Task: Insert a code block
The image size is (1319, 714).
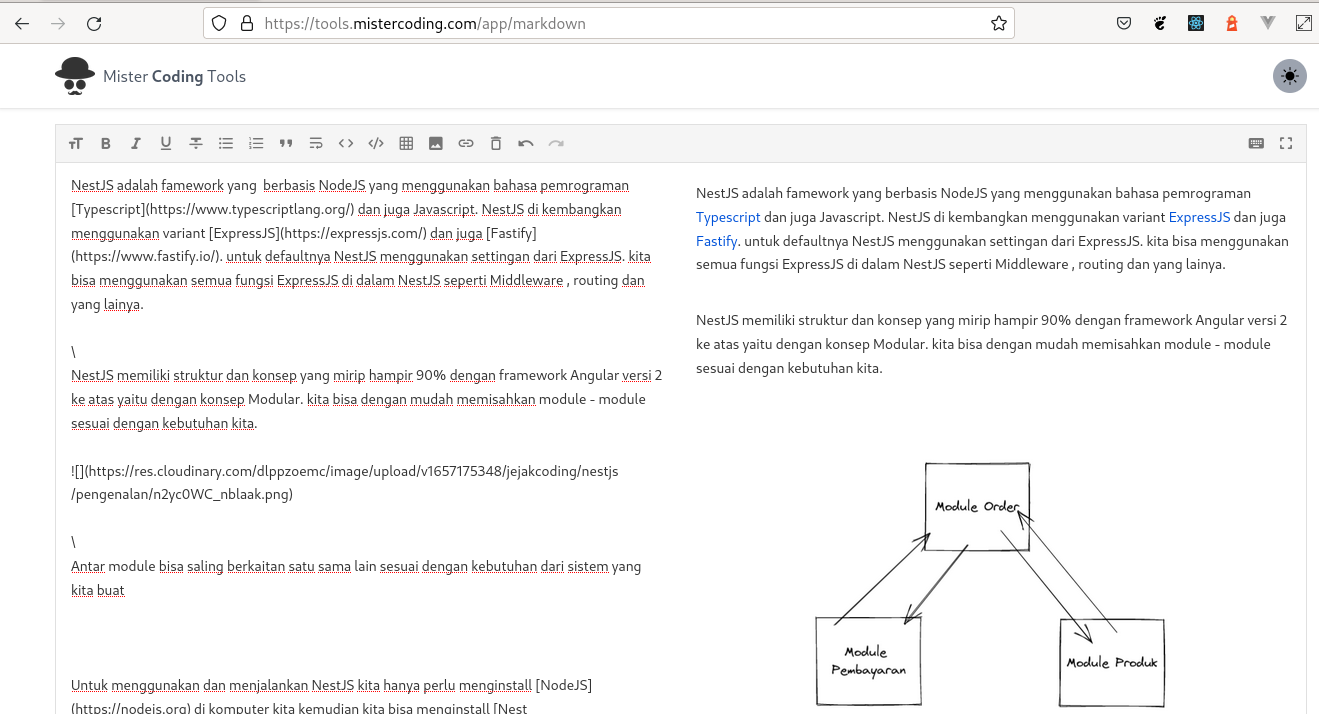Action: (376, 143)
